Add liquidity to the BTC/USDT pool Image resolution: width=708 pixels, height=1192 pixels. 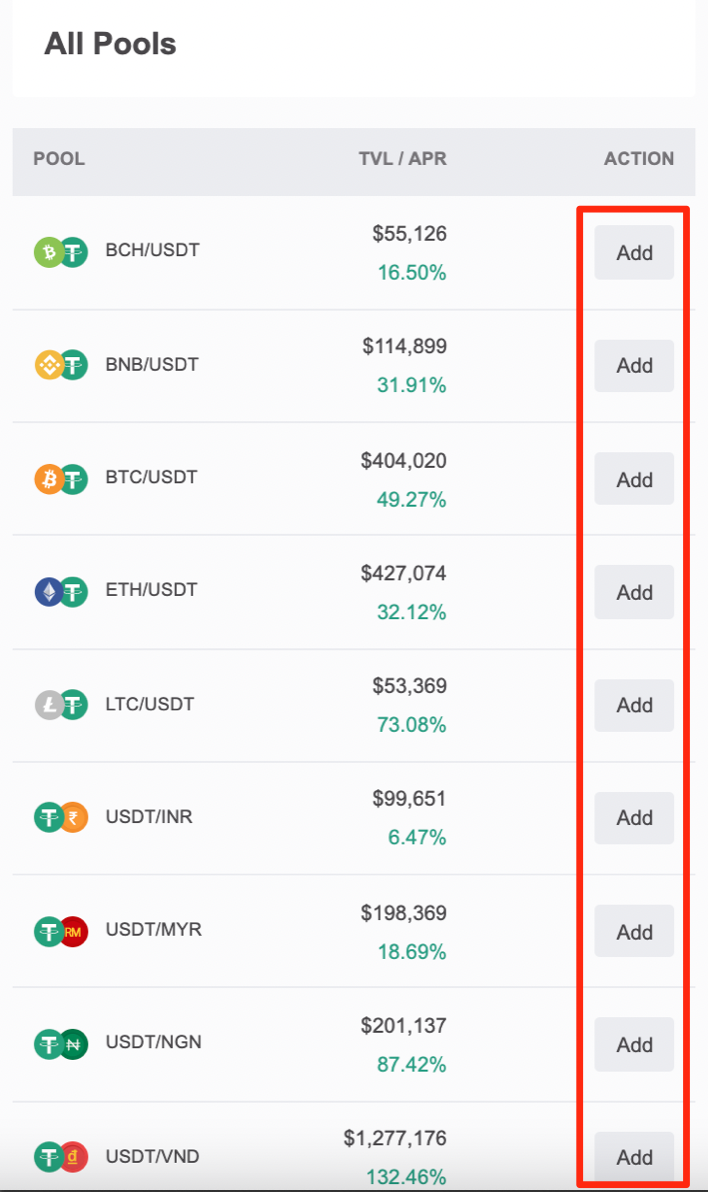click(634, 479)
